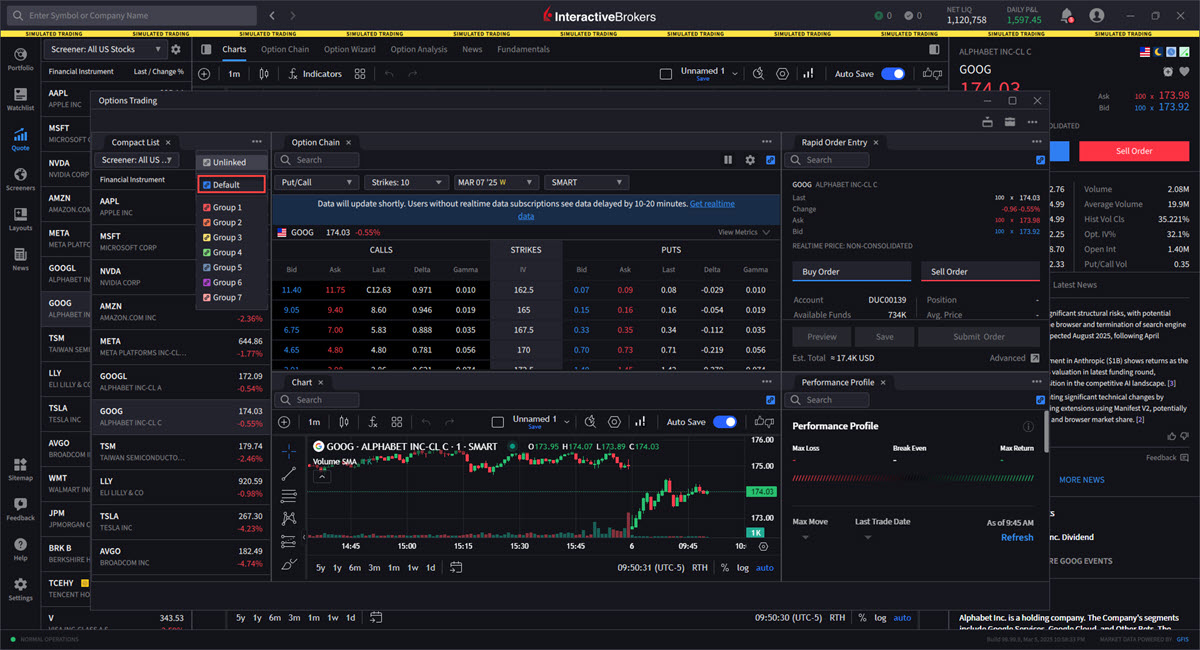Click the Option Chain pause icon
This screenshot has height=650, width=1200.
pos(728,160)
